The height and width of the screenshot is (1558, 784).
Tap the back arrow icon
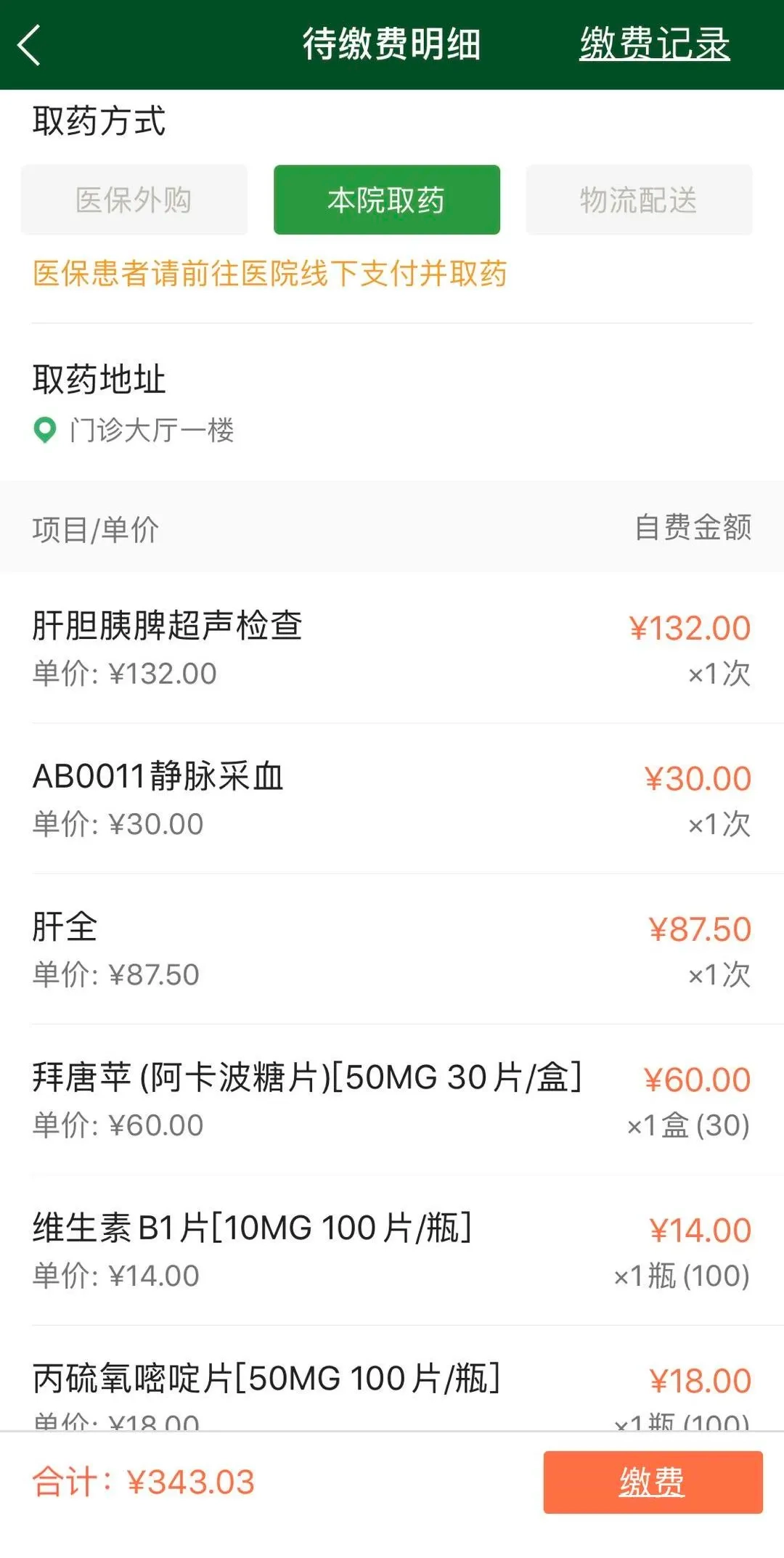click(x=30, y=45)
